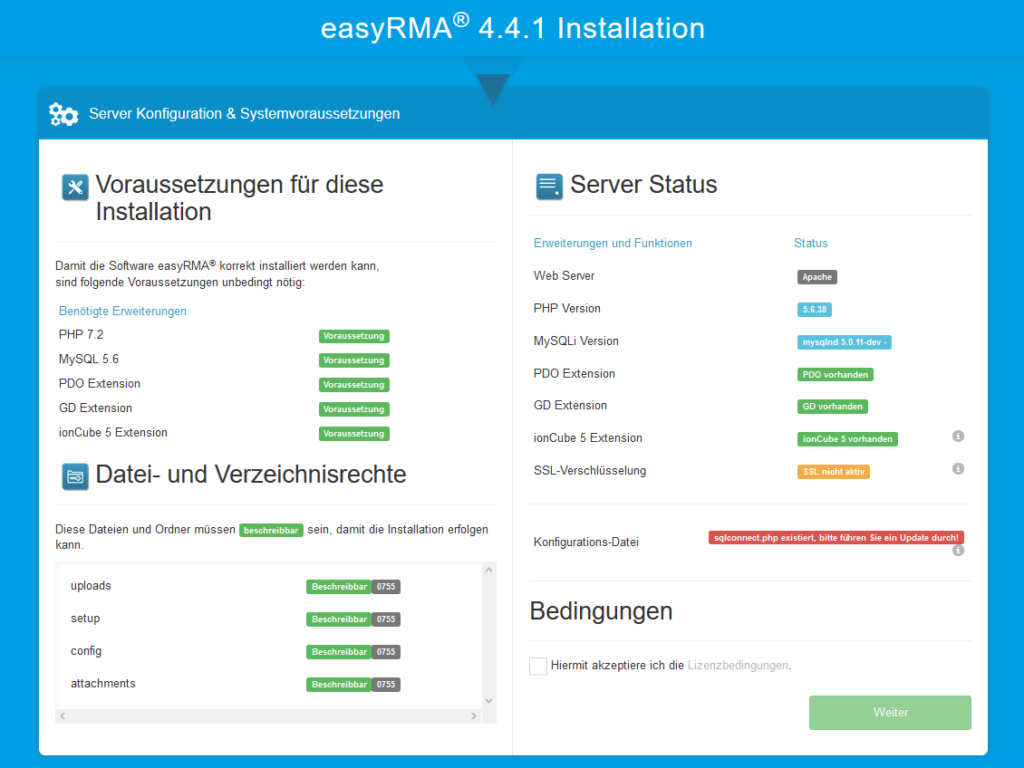Click the Beschreibbar badge for attachments

click(x=339, y=685)
